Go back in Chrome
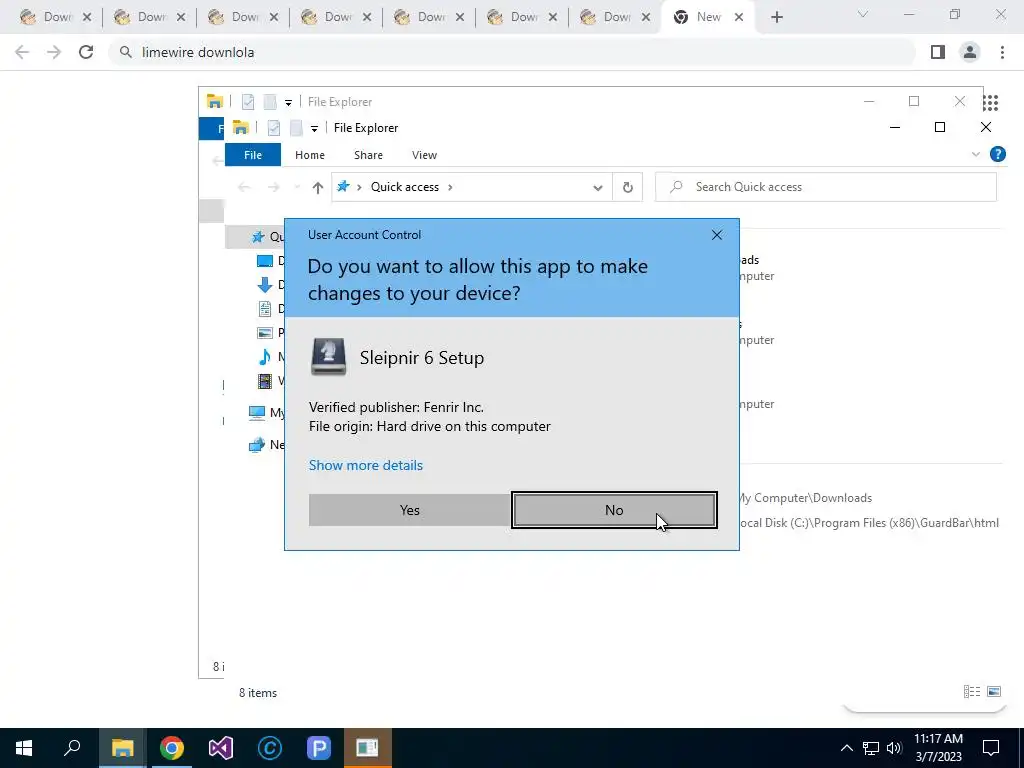 pos(22,52)
